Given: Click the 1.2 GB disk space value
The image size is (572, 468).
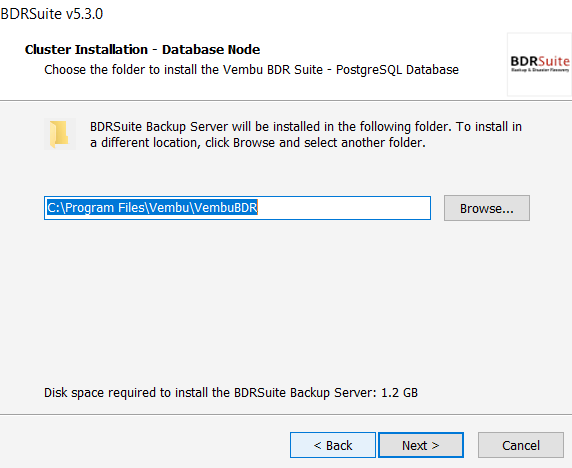Looking at the screenshot, I should [399, 392].
